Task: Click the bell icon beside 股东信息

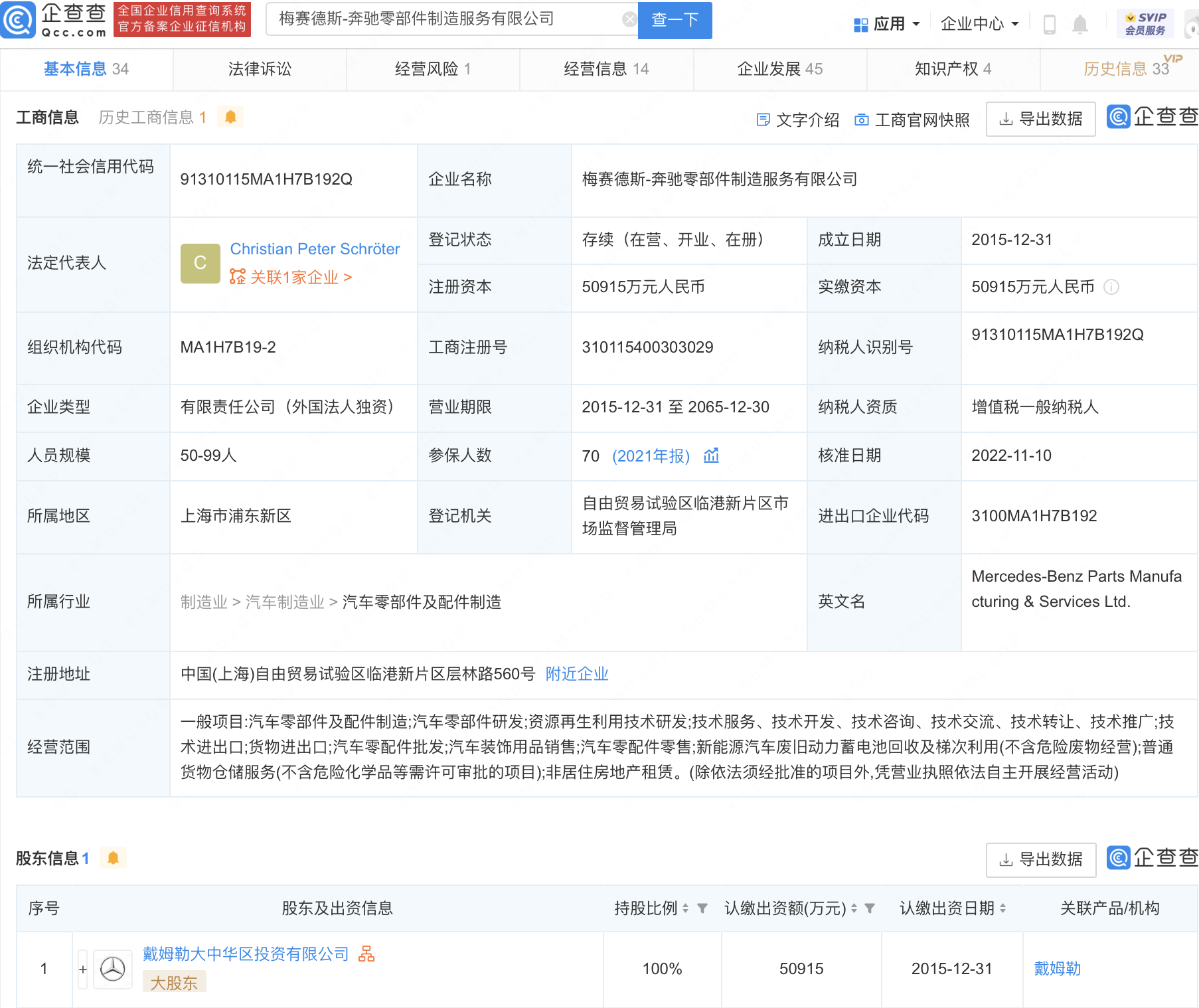Action: coord(113,858)
